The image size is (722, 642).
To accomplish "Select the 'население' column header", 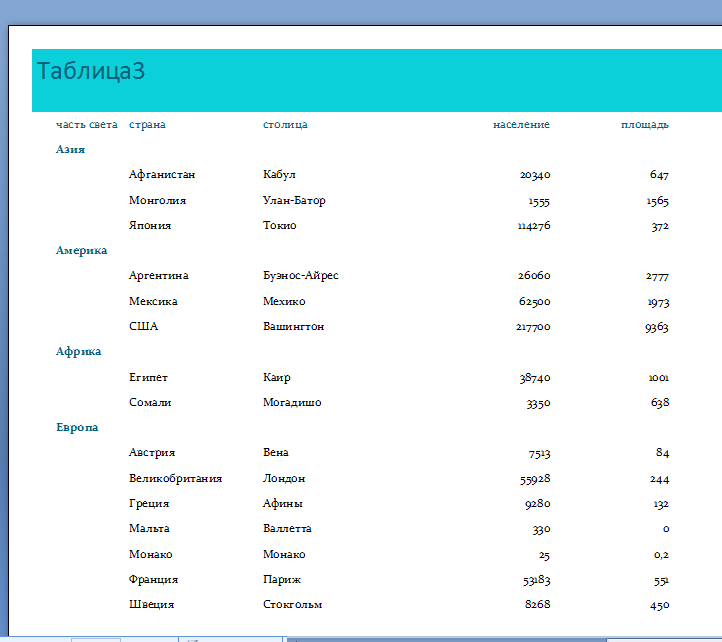I will (x=521, y=124).
